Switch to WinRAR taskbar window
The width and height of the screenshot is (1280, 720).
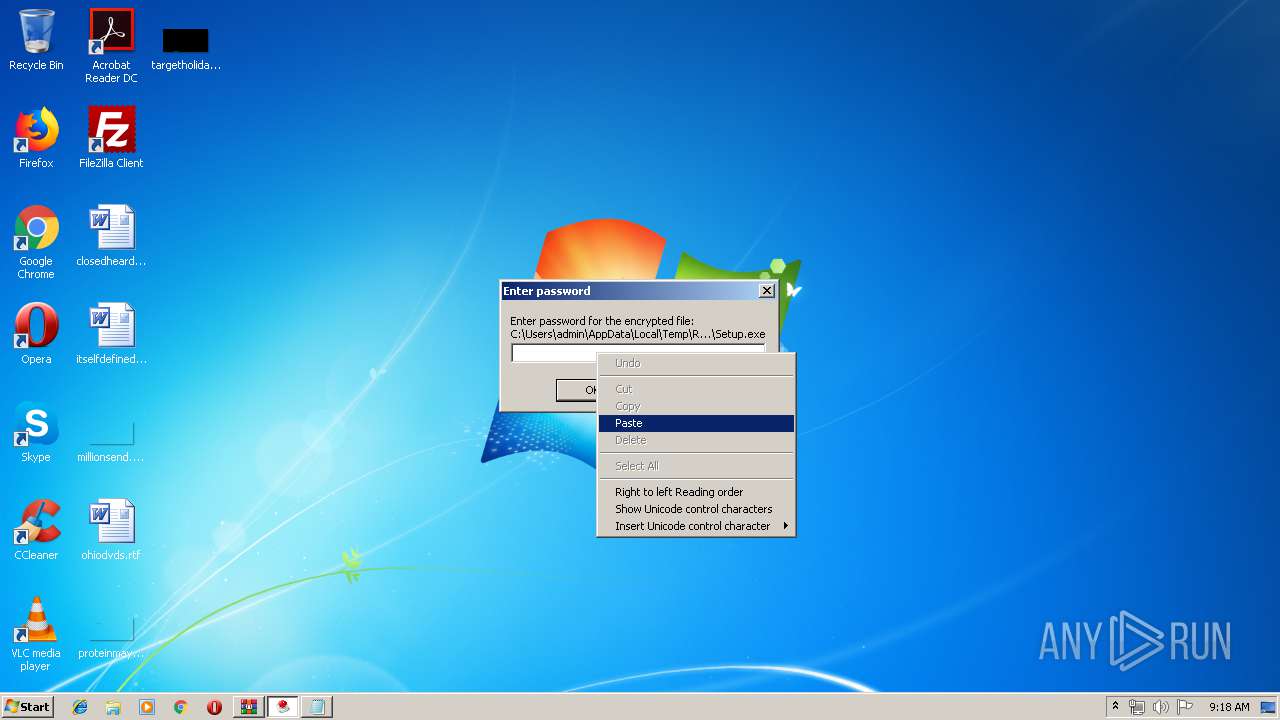(x=249, y=707)
